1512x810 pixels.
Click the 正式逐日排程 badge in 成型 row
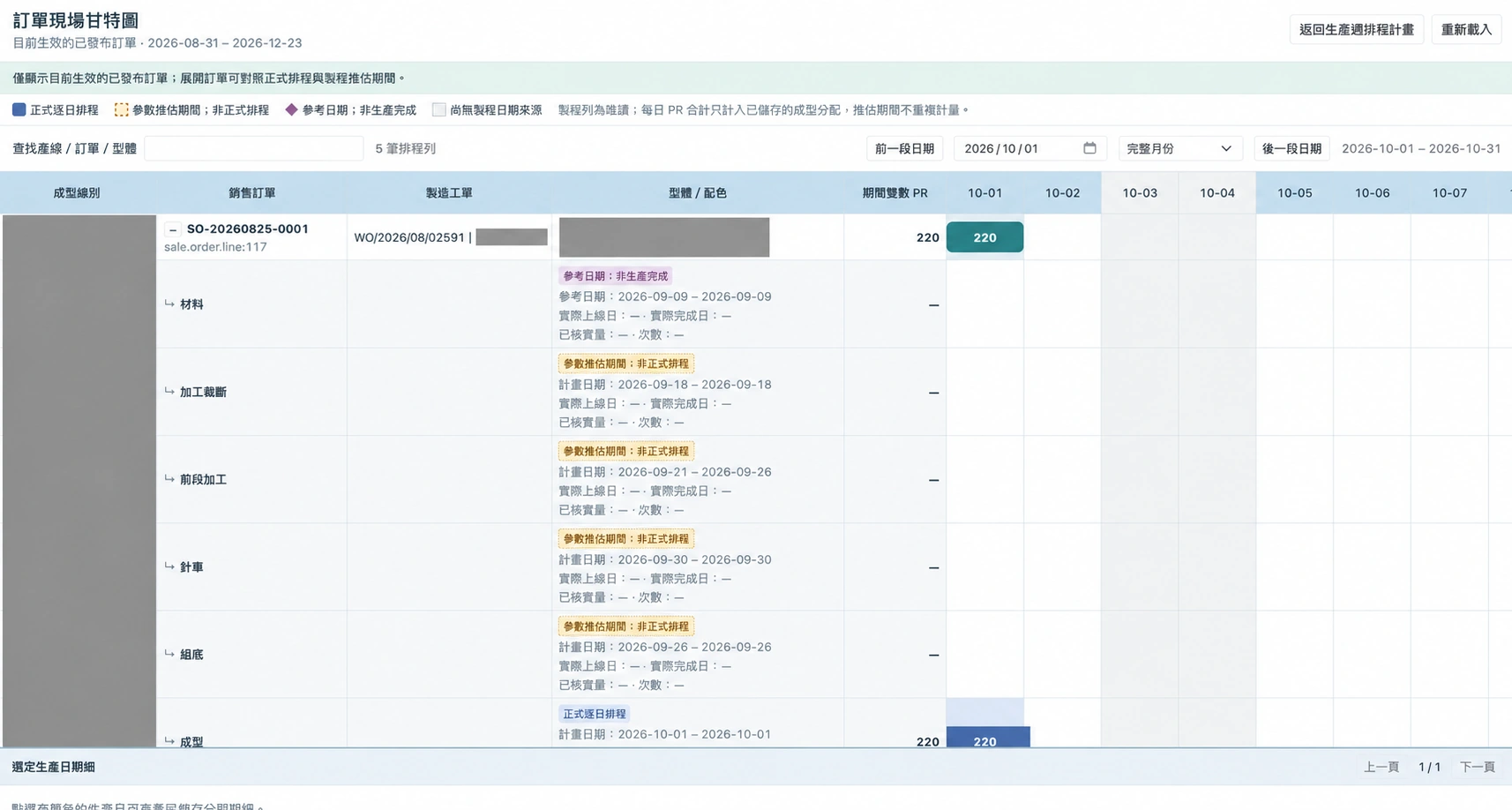595,714
